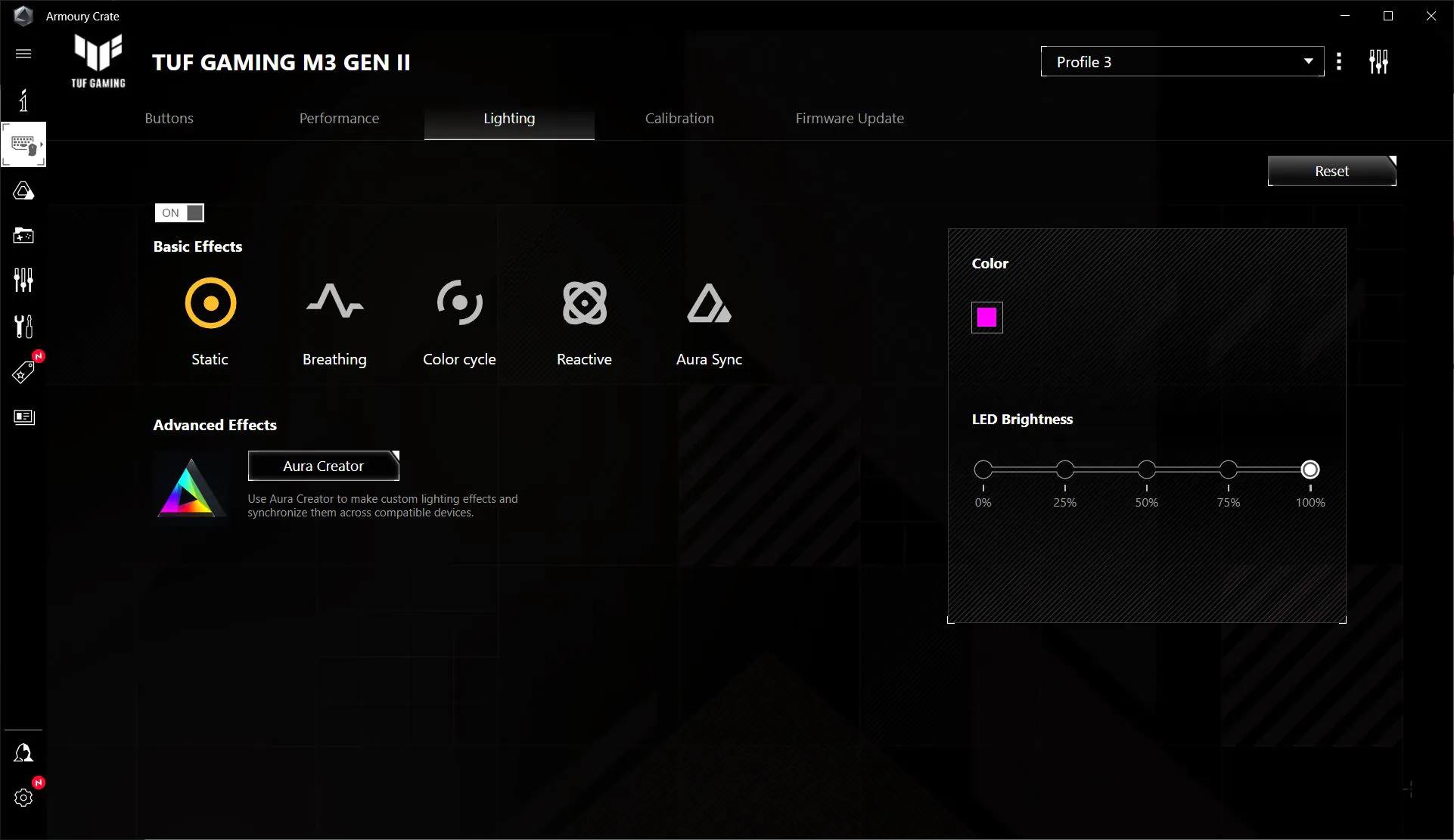Image resolution: width=1454 pixels, height=840 pixels.
Task: Select the Color cycle lighting effect
Action: click(x=460, y=303)
